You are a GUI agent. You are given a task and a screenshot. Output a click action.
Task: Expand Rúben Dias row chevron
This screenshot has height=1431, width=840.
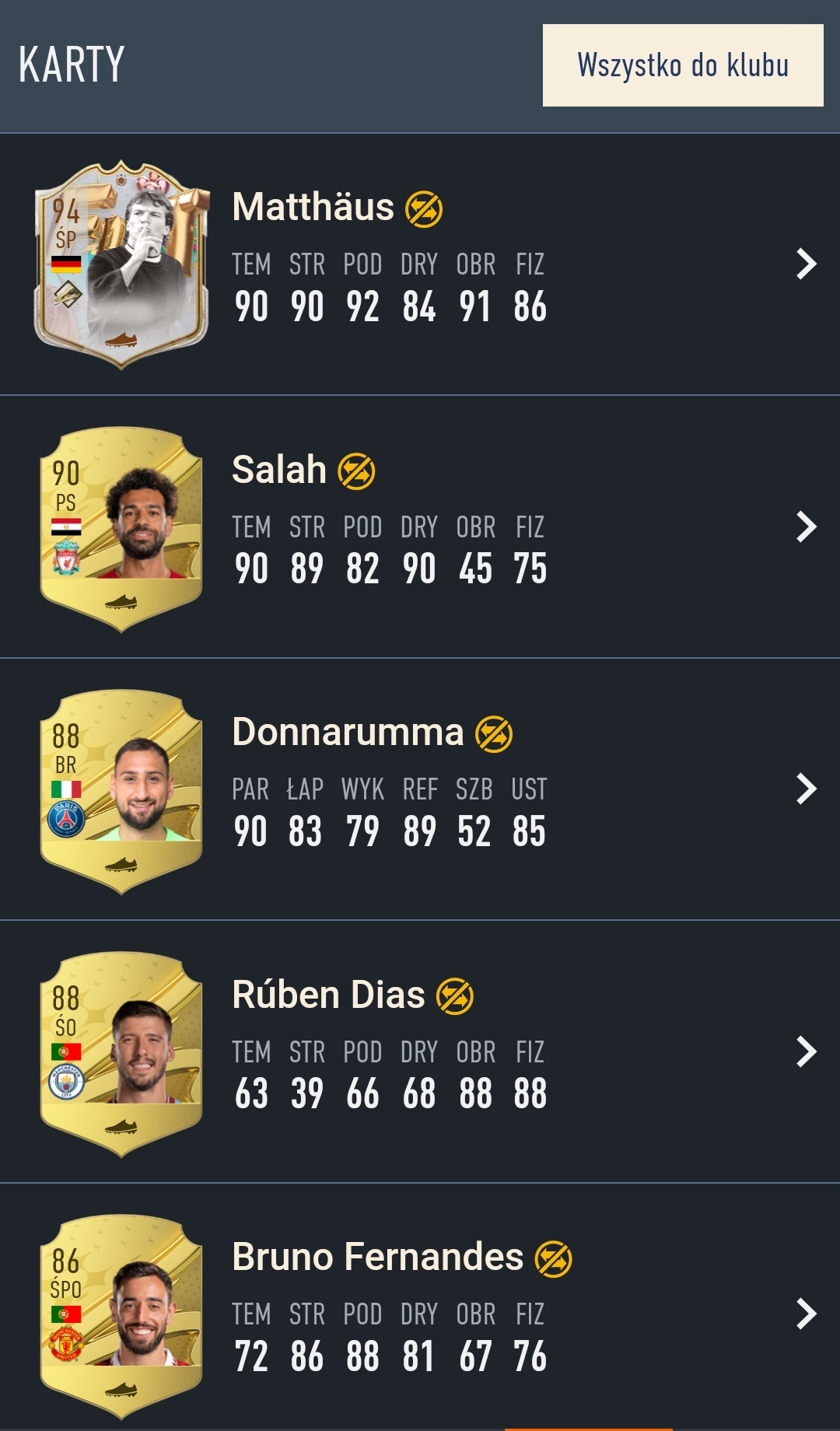click(x=807, y=1051)
